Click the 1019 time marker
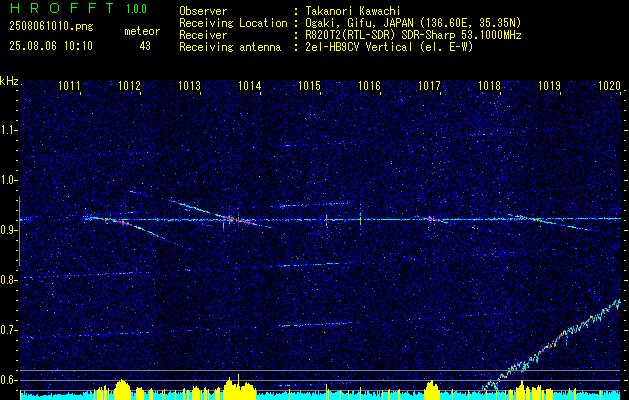Screen dimensions: 629x400 pyautogui.click(x=549, y=85)
